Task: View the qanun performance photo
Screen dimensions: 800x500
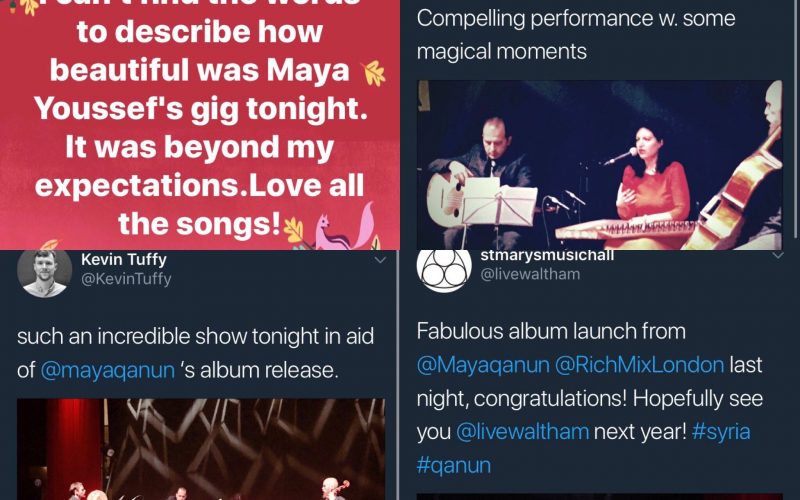Action: [599, 165]
